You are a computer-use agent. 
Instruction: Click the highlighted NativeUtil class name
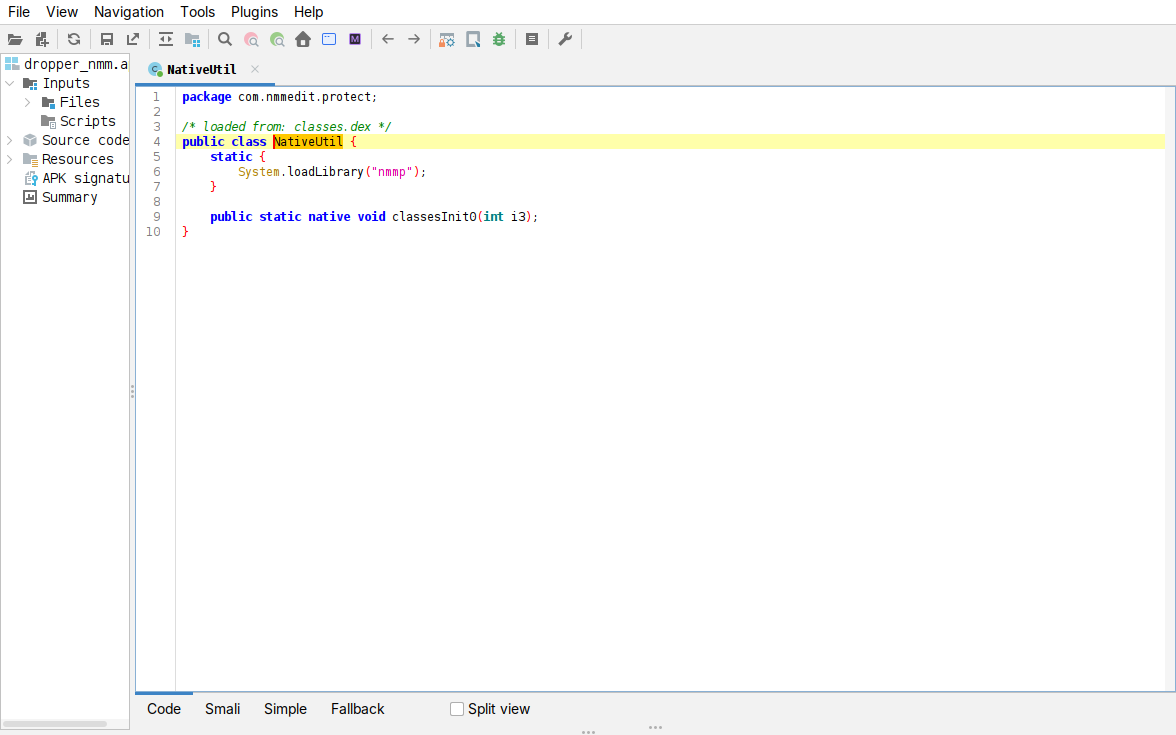tap(308, 142)
